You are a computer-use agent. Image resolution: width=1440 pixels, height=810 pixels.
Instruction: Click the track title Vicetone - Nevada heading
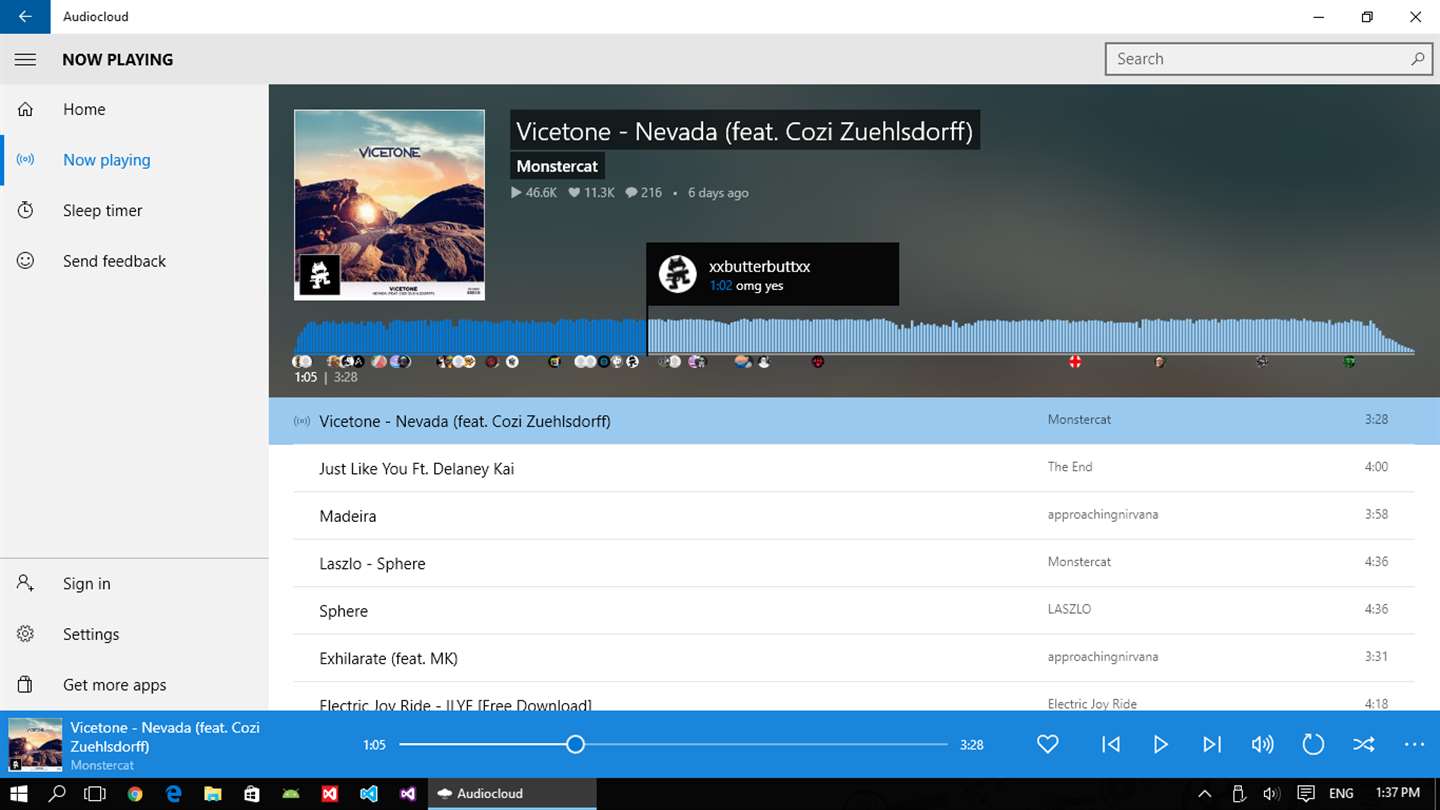(745, 131)
